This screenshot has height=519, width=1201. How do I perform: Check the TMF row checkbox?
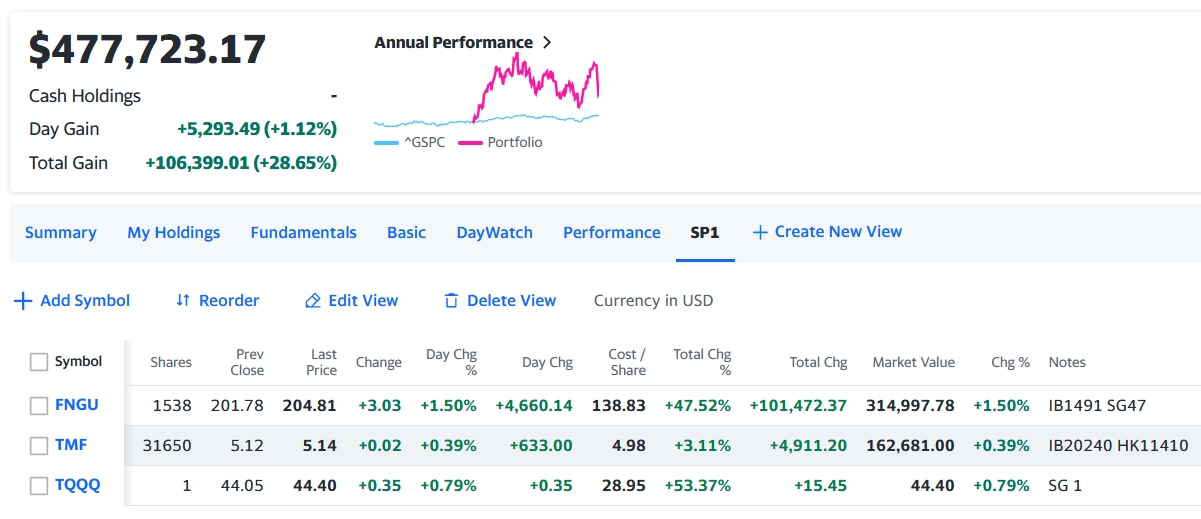tap(39, 446)
